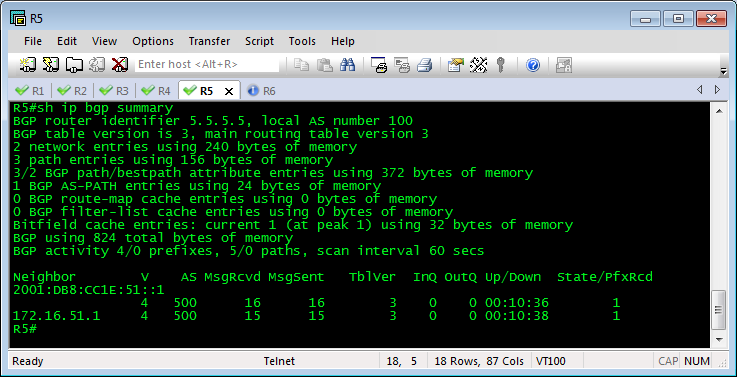The height and width of the screenshot is (377, 737).
Task: Click the neighbor address 172.16.51.1
Action: point(56,315)
